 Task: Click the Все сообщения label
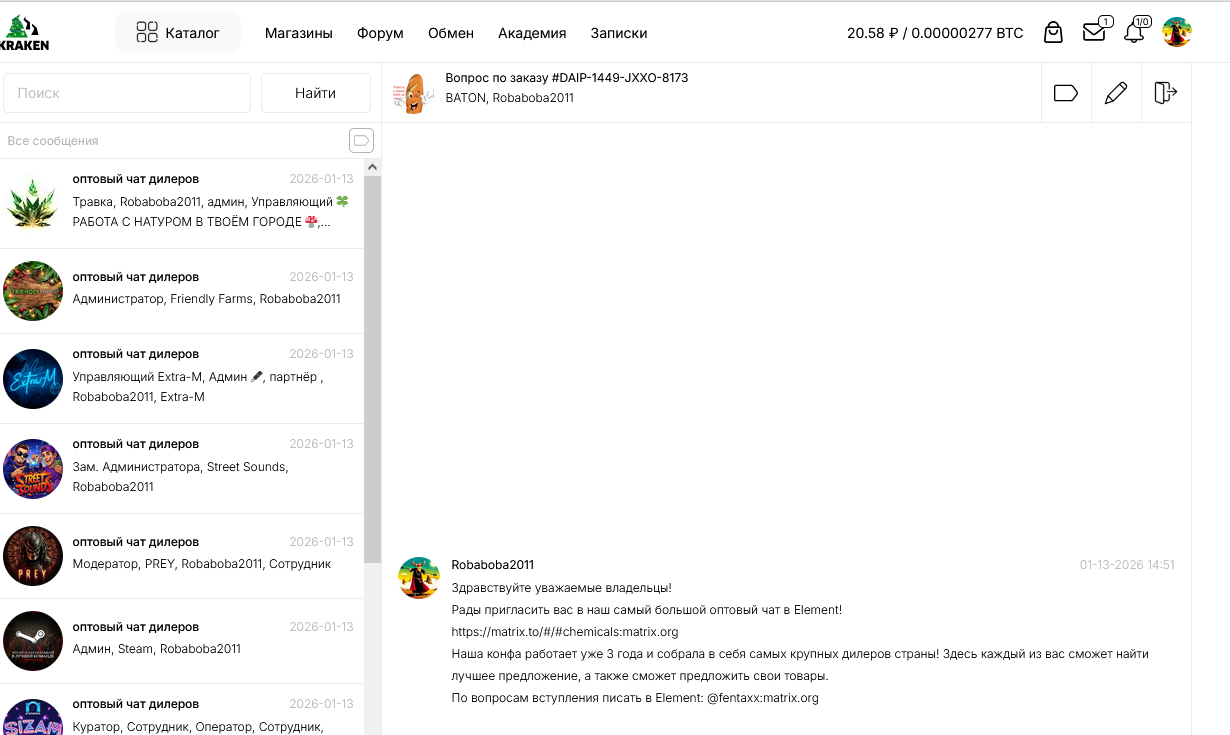pos(53,141)
